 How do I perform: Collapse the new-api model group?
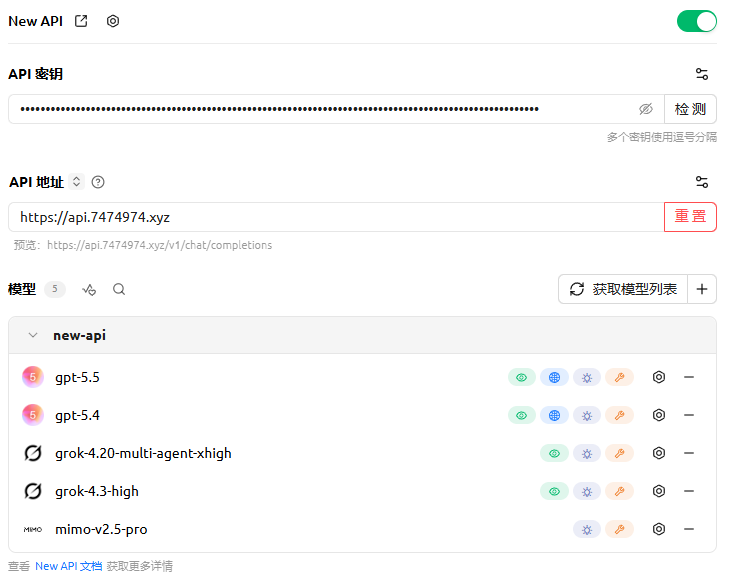(x=33, y=335)
